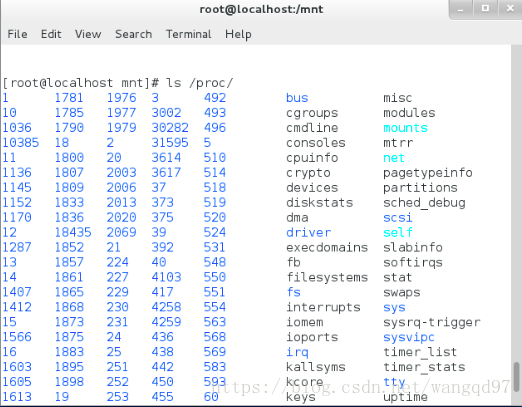
Task: Open the Help menu
Action: click(x=238, y=34)
